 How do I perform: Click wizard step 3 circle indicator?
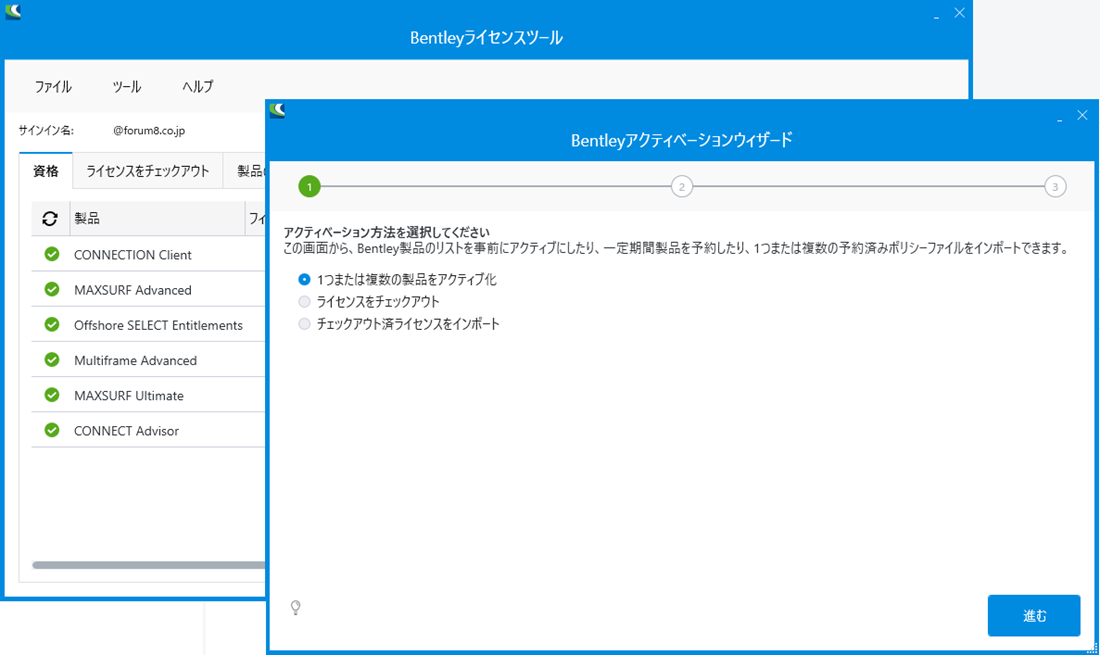click(x=1055, y=187)
